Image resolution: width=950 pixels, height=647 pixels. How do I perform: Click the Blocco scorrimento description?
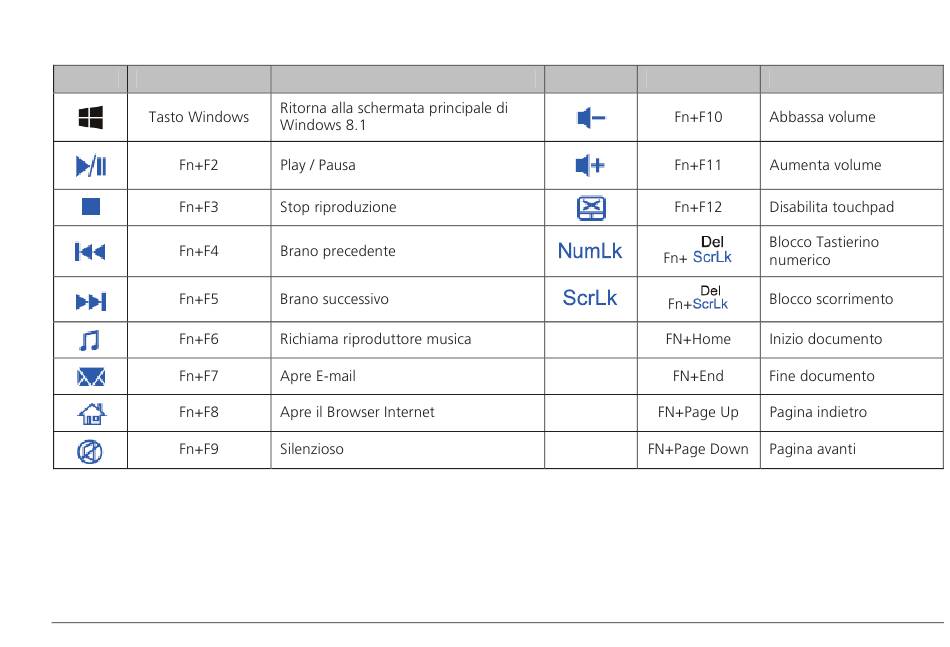(x=831, y=299)
